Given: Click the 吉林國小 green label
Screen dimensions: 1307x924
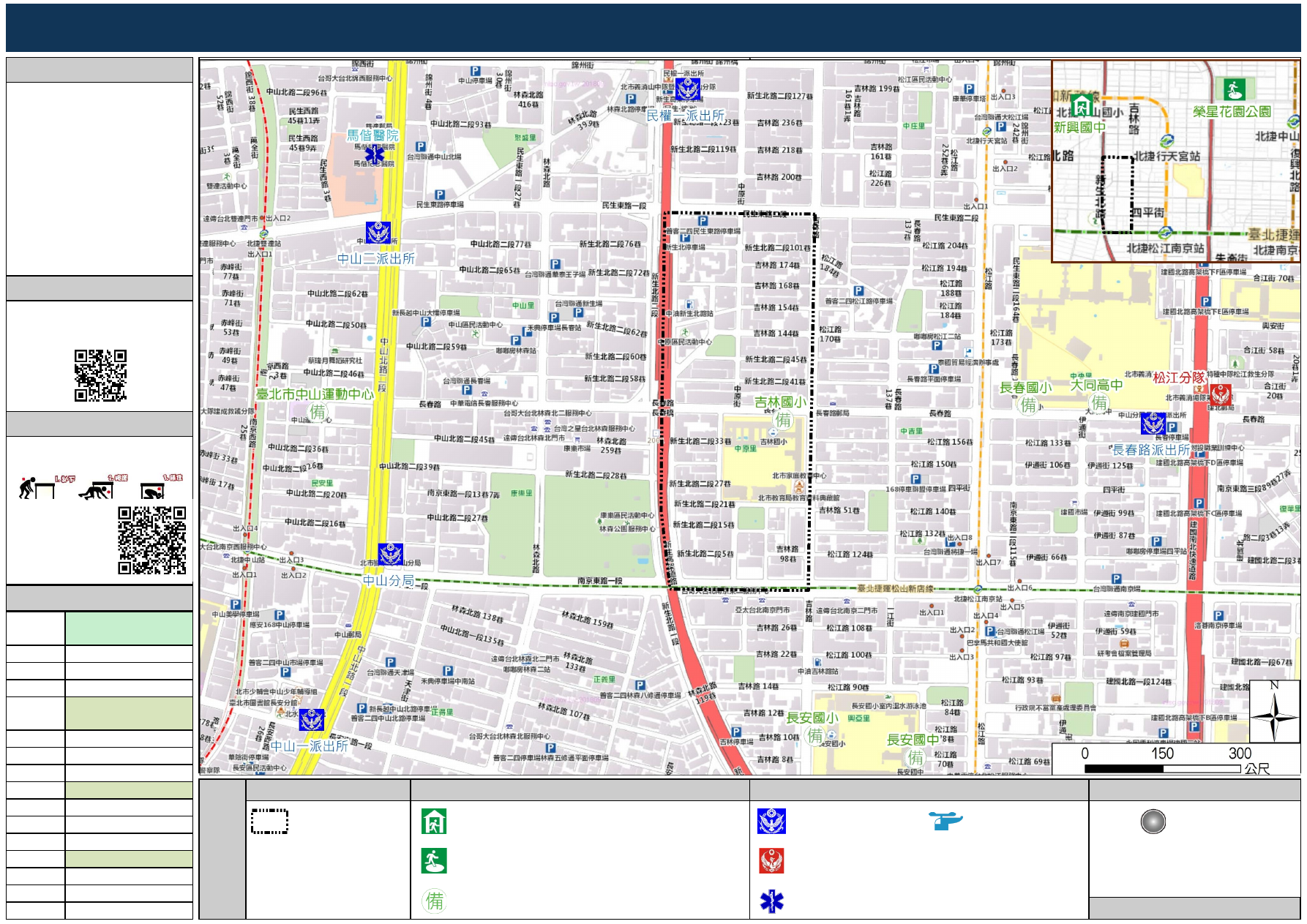Looking at the screenshot, I should click(x=780, y=402).
